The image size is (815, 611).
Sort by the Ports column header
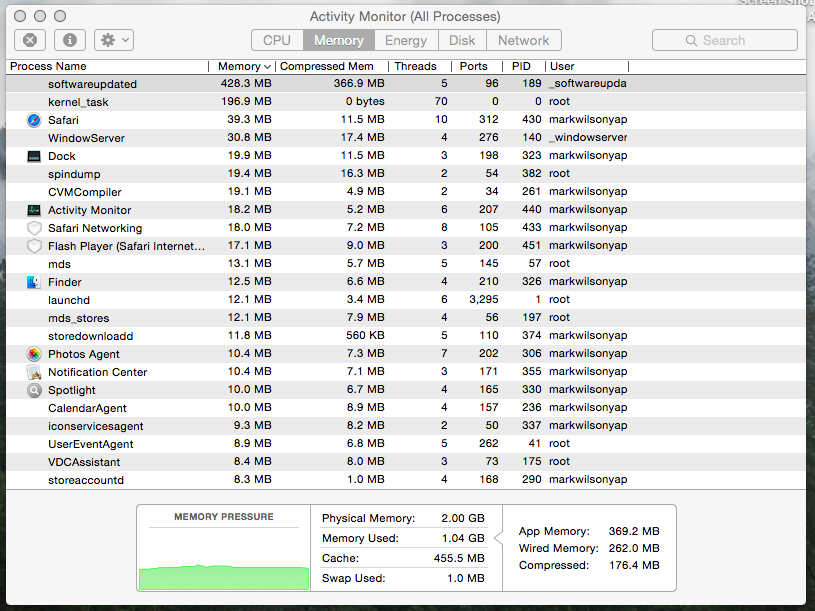[477, 67]
